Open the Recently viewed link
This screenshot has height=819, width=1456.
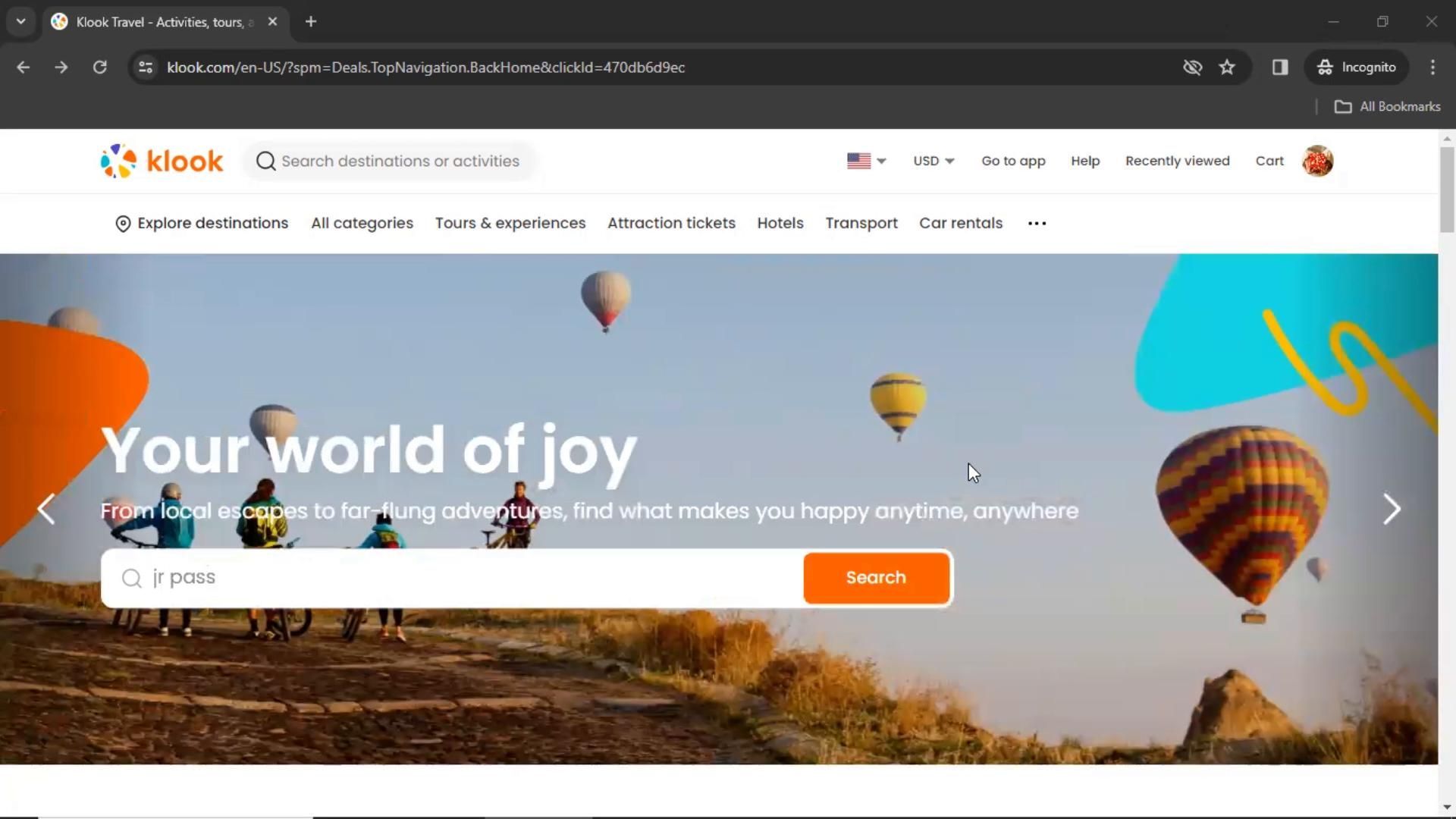click(x=1177, y=161)
